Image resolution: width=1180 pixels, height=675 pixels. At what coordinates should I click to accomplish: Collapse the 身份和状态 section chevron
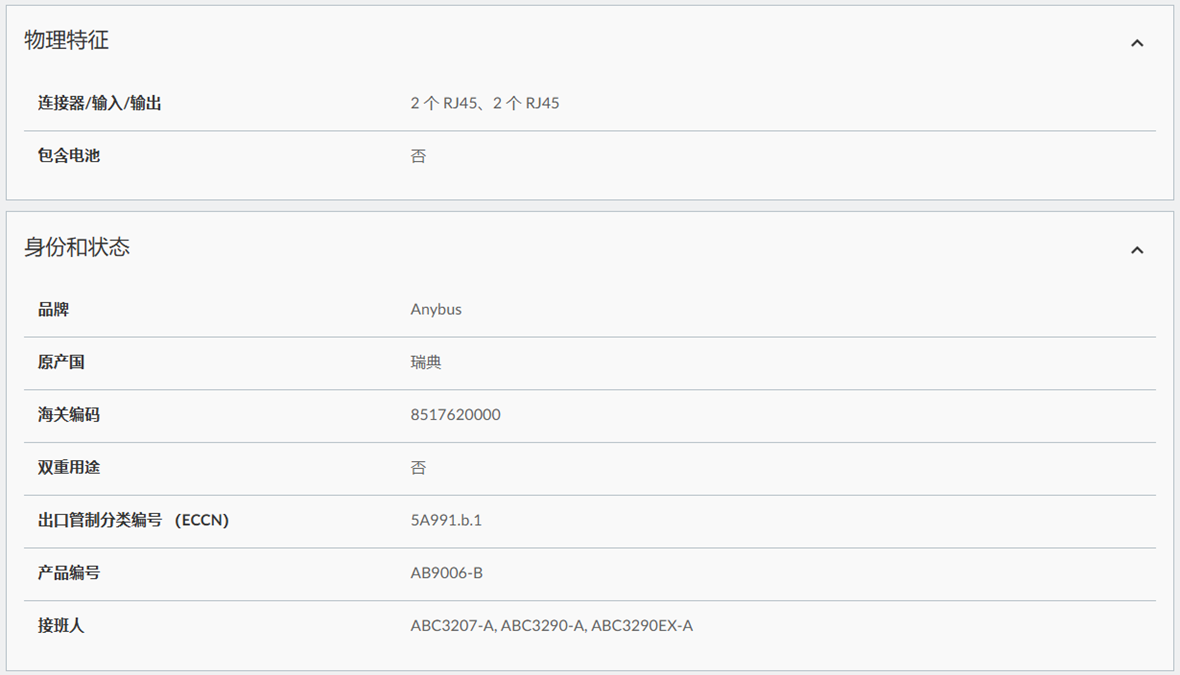tap(1136, 250)
